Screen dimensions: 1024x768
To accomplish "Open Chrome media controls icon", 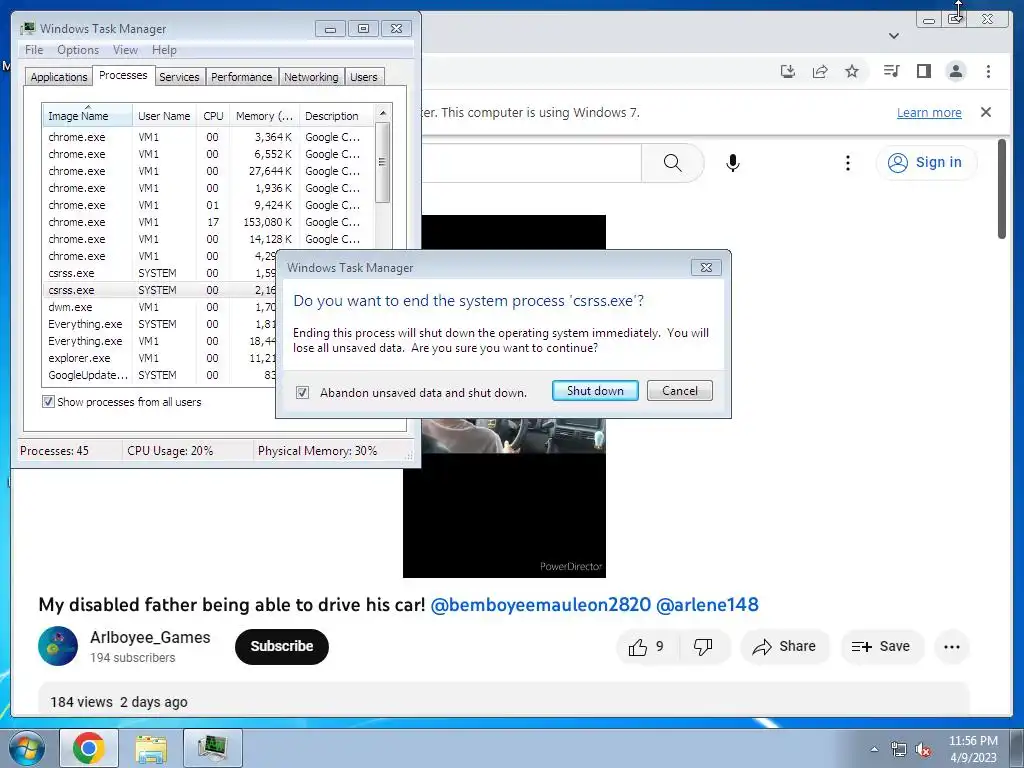I will click(x=891, y=71).
